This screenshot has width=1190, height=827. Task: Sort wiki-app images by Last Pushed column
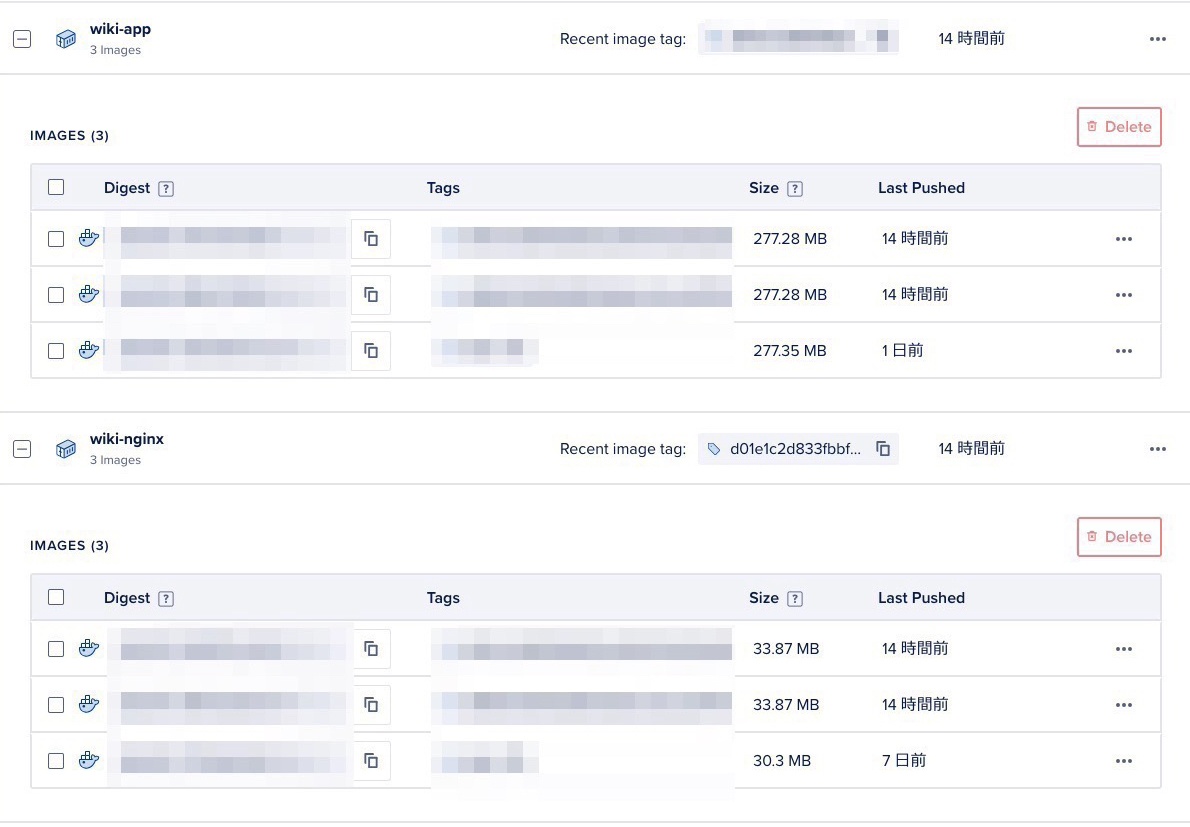(921, 188)
